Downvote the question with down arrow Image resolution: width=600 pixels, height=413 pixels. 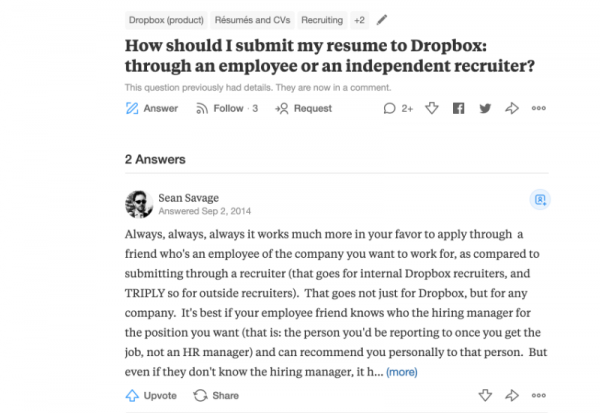tap(432, 108)
